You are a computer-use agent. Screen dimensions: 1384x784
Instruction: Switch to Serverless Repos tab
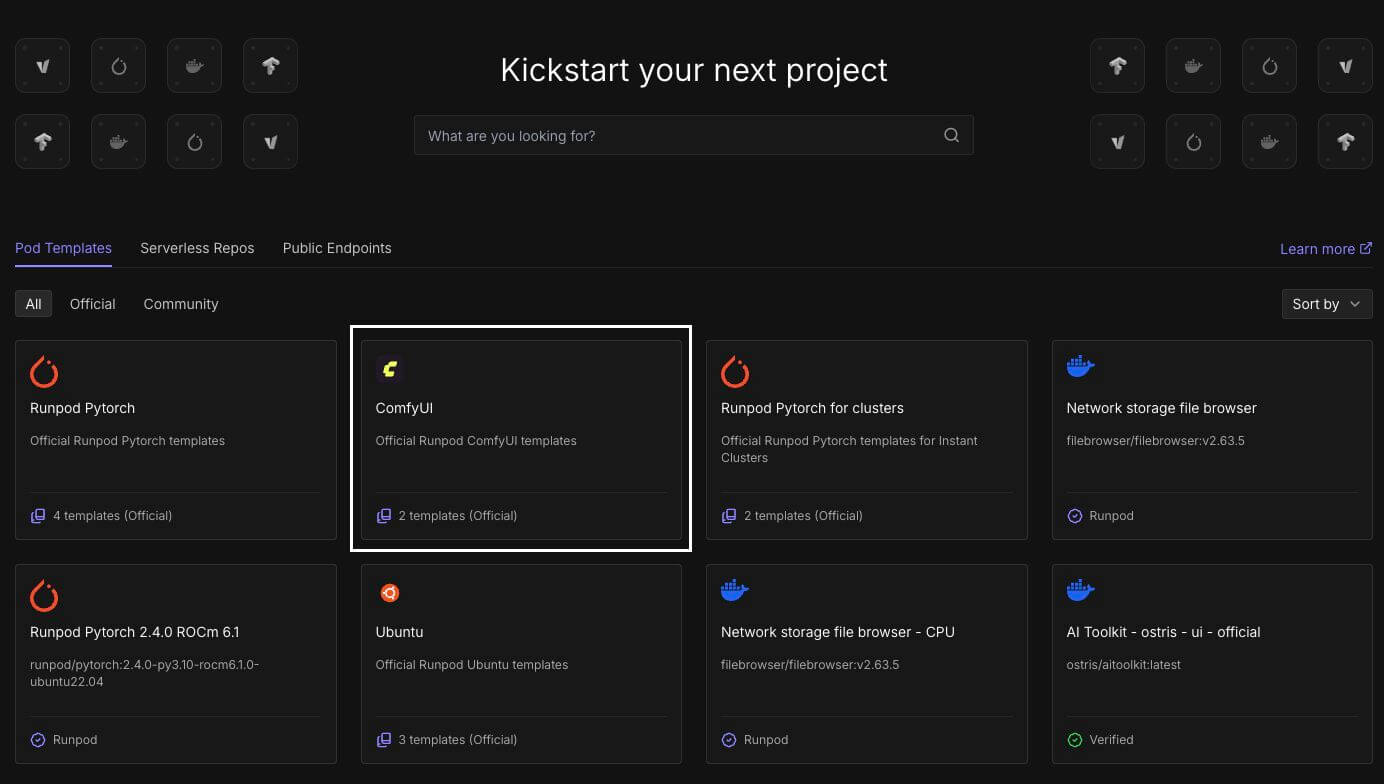point(197,248)
